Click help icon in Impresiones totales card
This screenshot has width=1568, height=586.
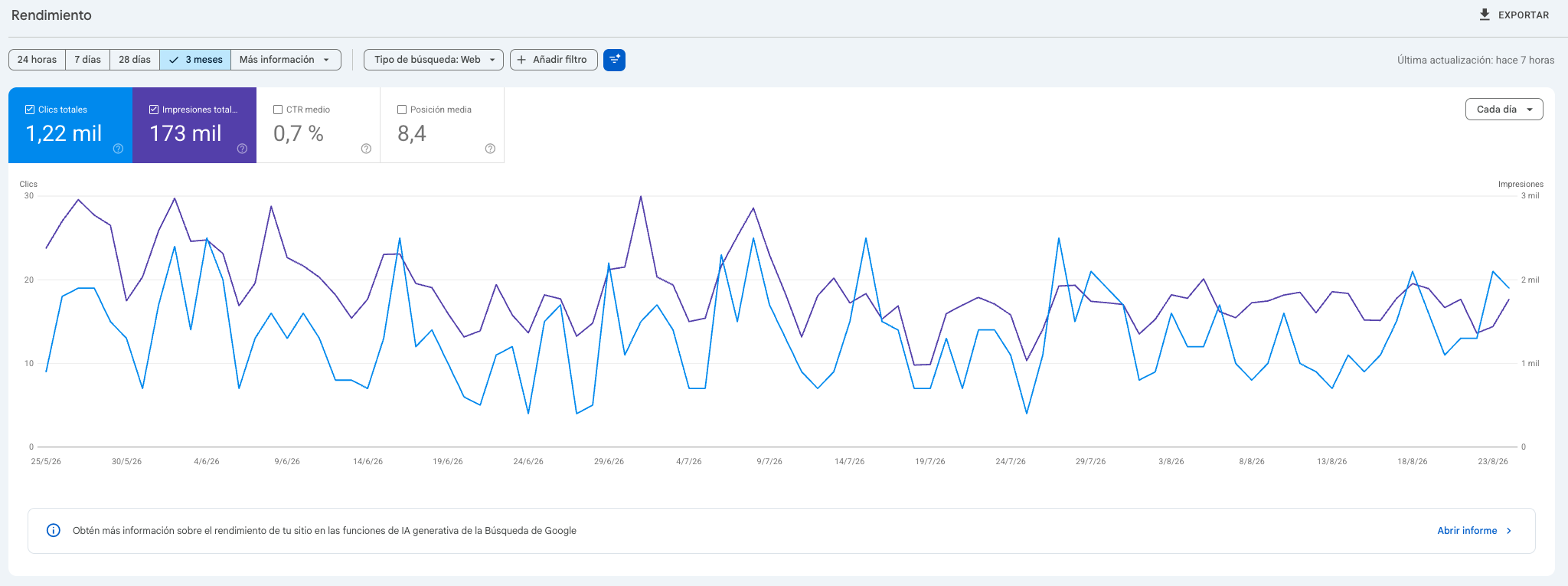coord(242,149)
